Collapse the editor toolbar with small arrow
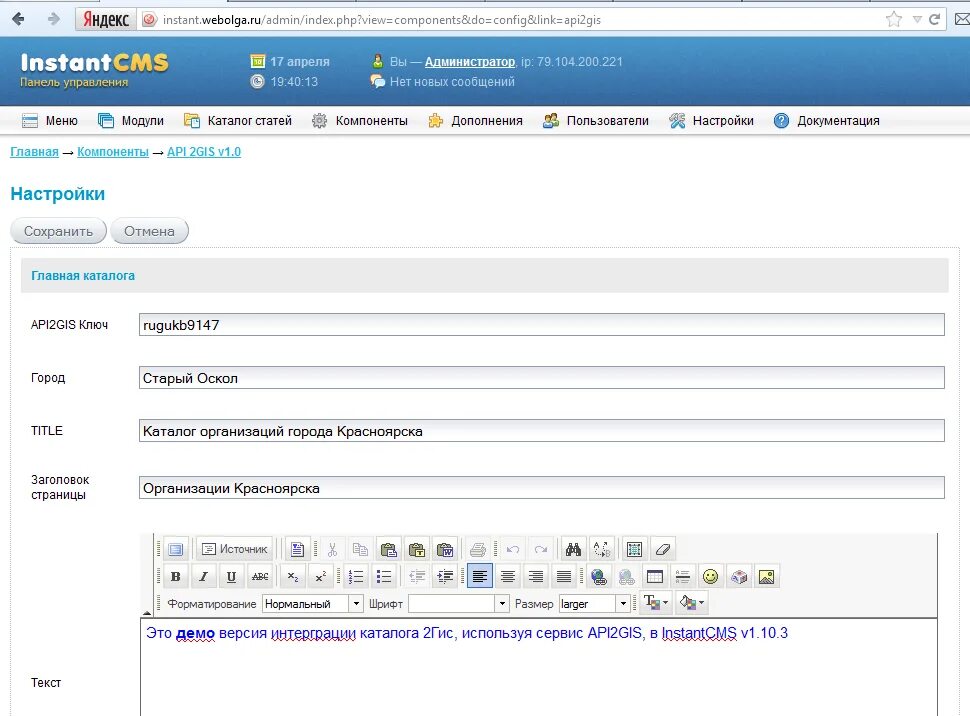This screenshot has width=970, height=716. pos(147,613)
